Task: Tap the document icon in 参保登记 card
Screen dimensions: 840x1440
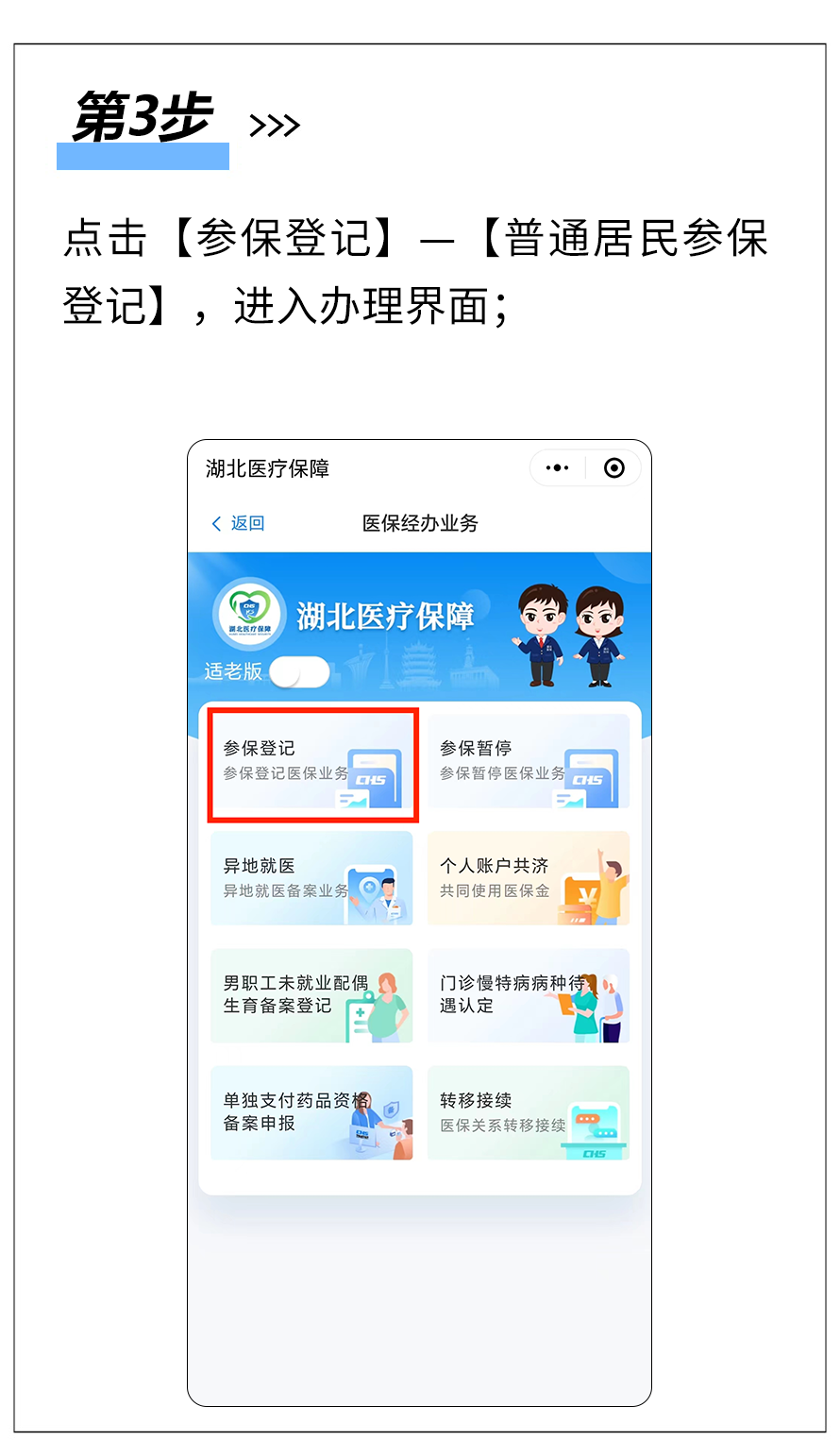Action: point(371,778)
